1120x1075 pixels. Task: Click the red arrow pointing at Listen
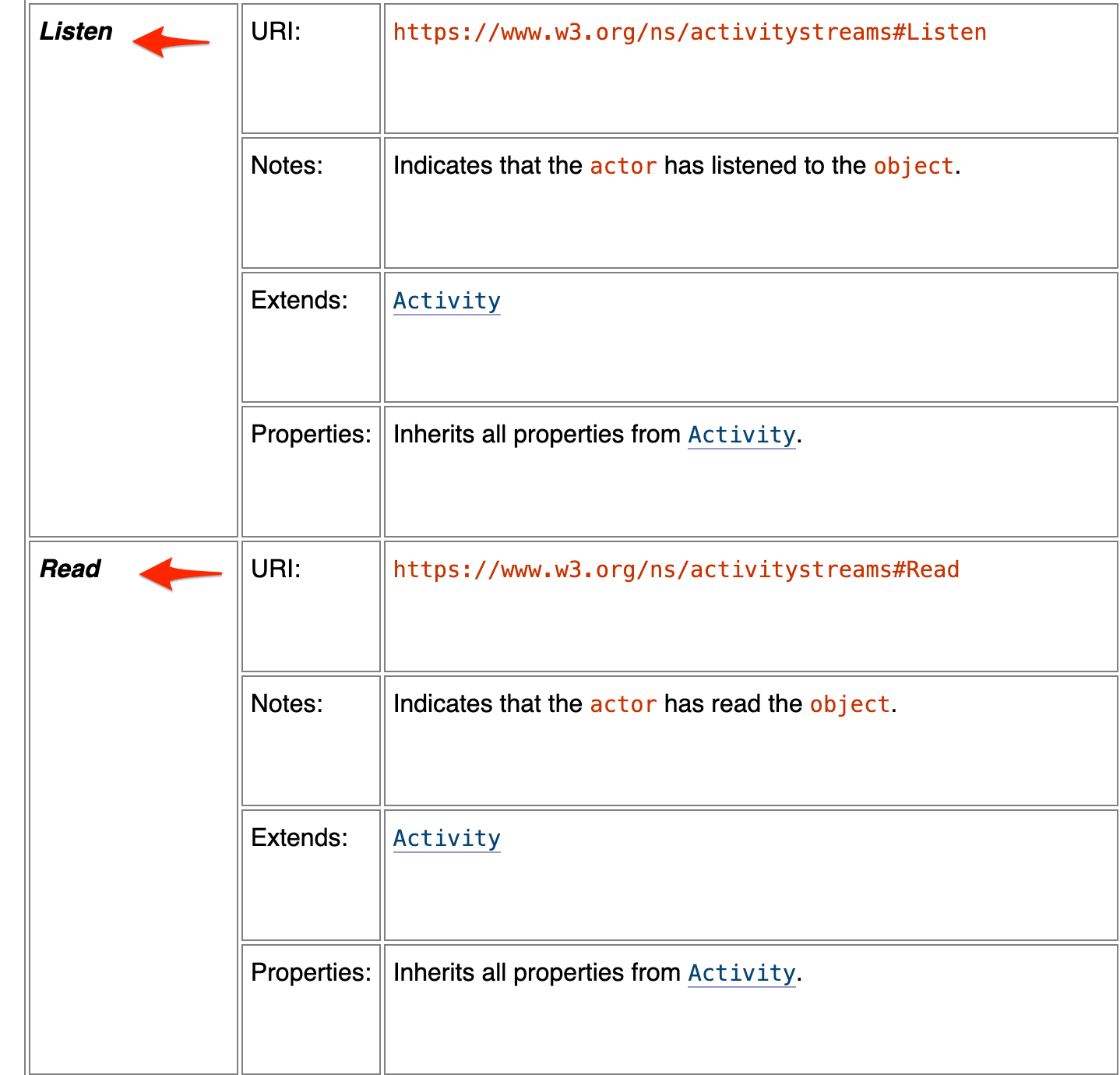click(170, 41)
